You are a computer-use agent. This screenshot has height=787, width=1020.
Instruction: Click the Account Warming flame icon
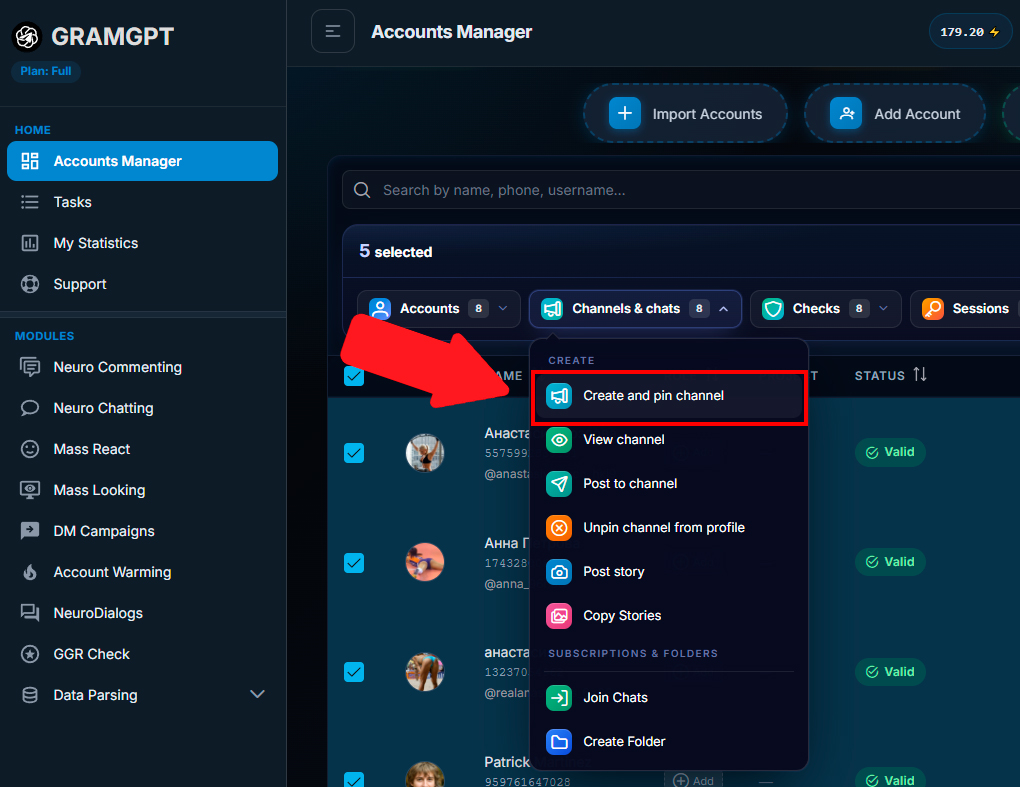click(x=30, y=572)
